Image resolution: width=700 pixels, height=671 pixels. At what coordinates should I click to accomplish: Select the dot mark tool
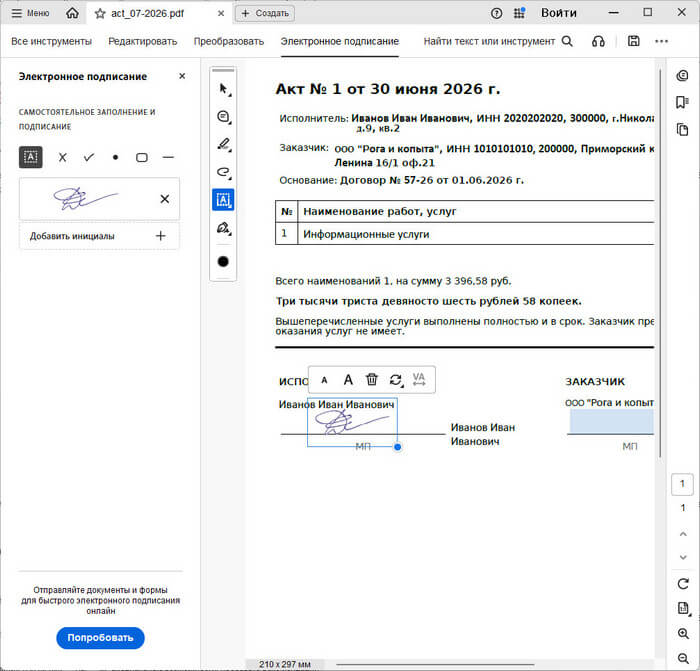click(x=115, y=157)
